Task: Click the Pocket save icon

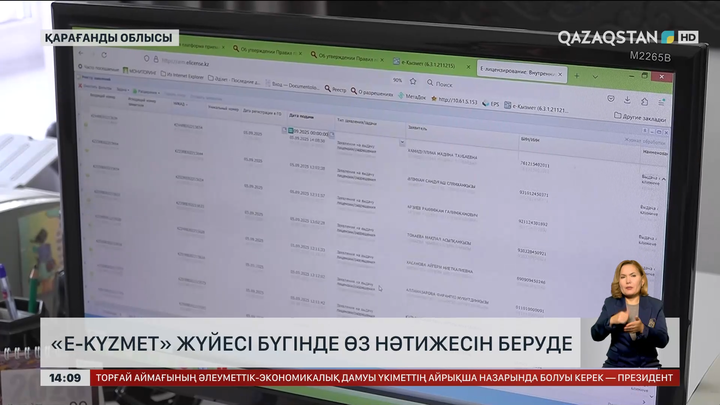Action: [610, 98]
